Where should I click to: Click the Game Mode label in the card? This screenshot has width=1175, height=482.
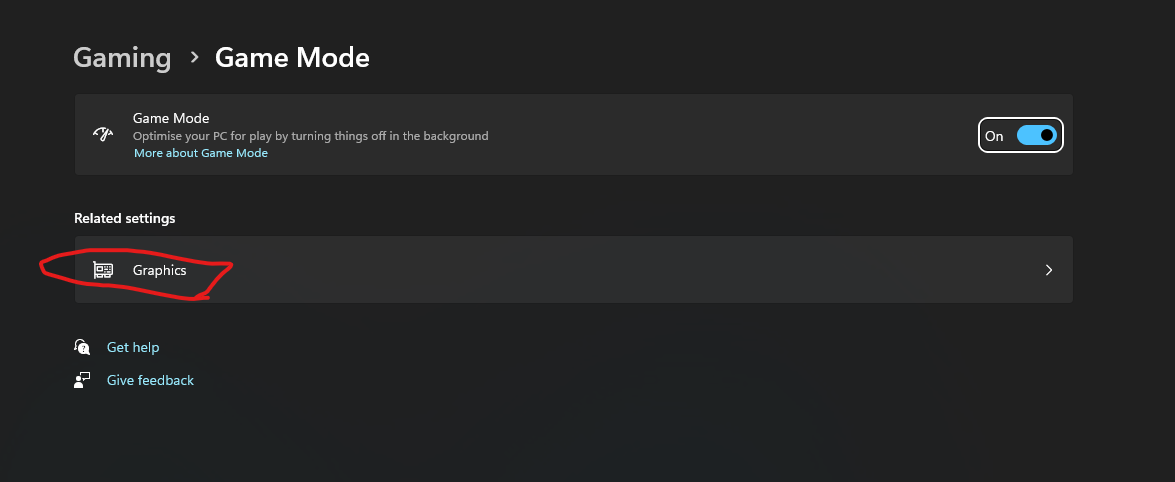tap(171, 118)
